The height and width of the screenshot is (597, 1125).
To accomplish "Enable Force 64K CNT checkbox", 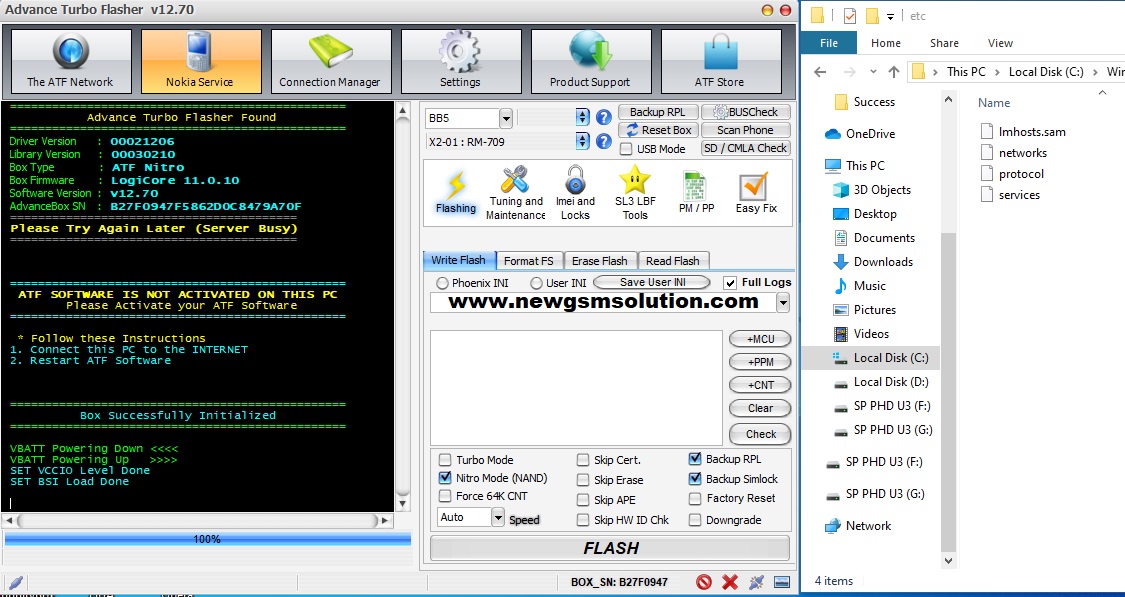I will click(x=445, y=496).
